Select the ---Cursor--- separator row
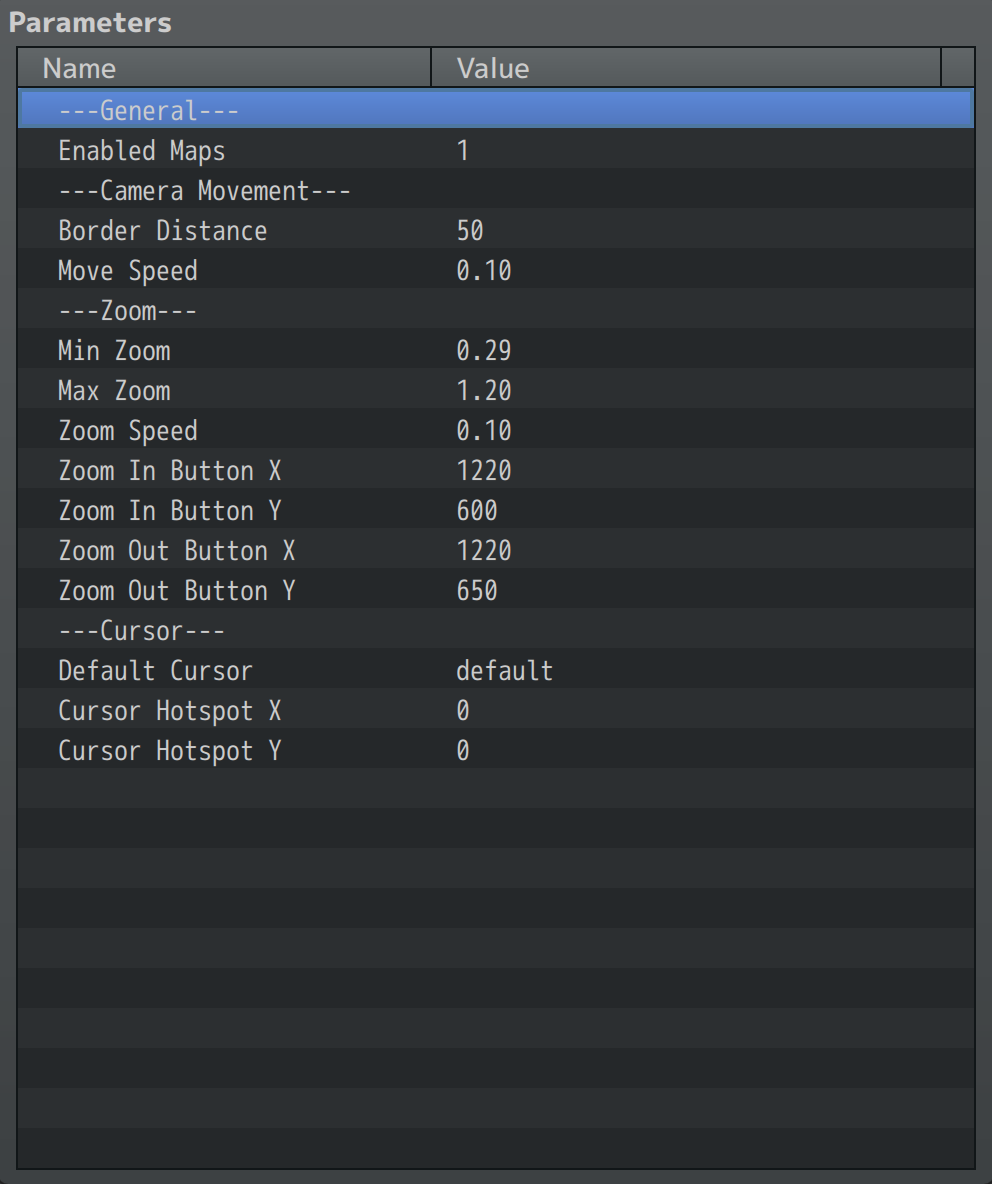The image size is (992, 1184). point(496,631)
